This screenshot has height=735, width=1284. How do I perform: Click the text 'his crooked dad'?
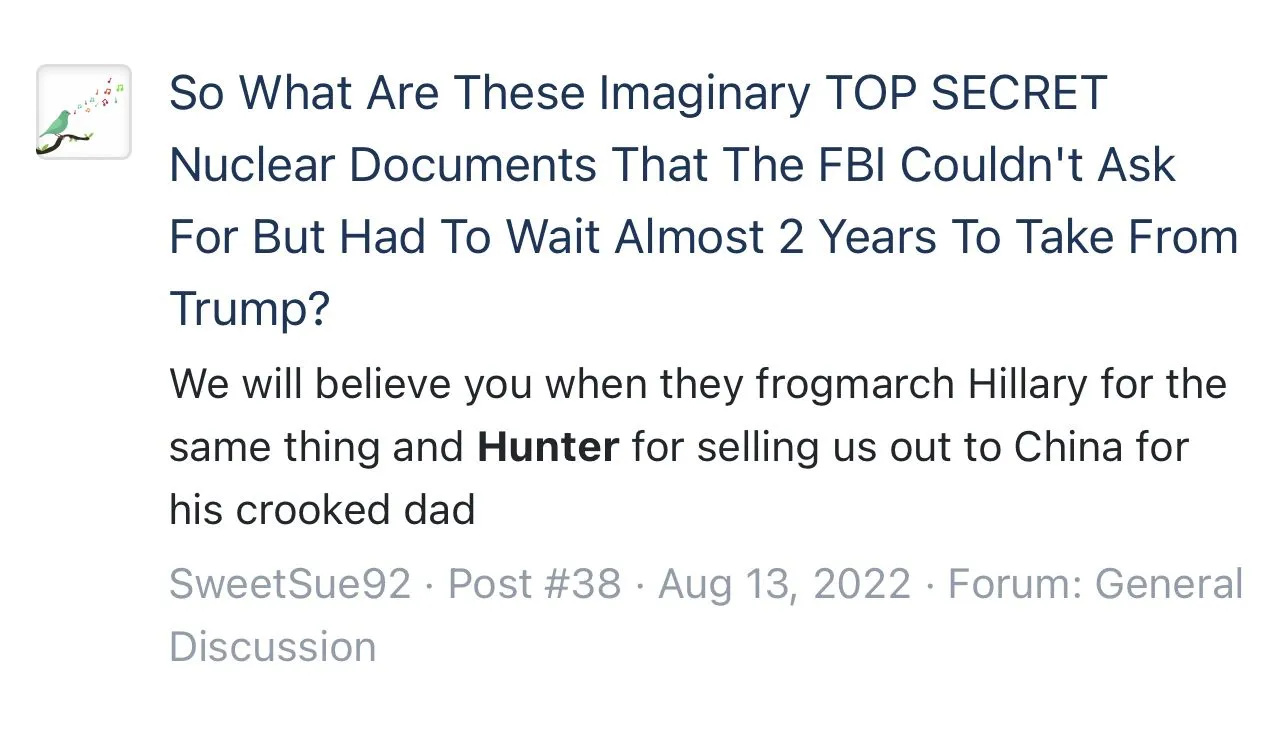pyautogui.click(x=322, y=510)
